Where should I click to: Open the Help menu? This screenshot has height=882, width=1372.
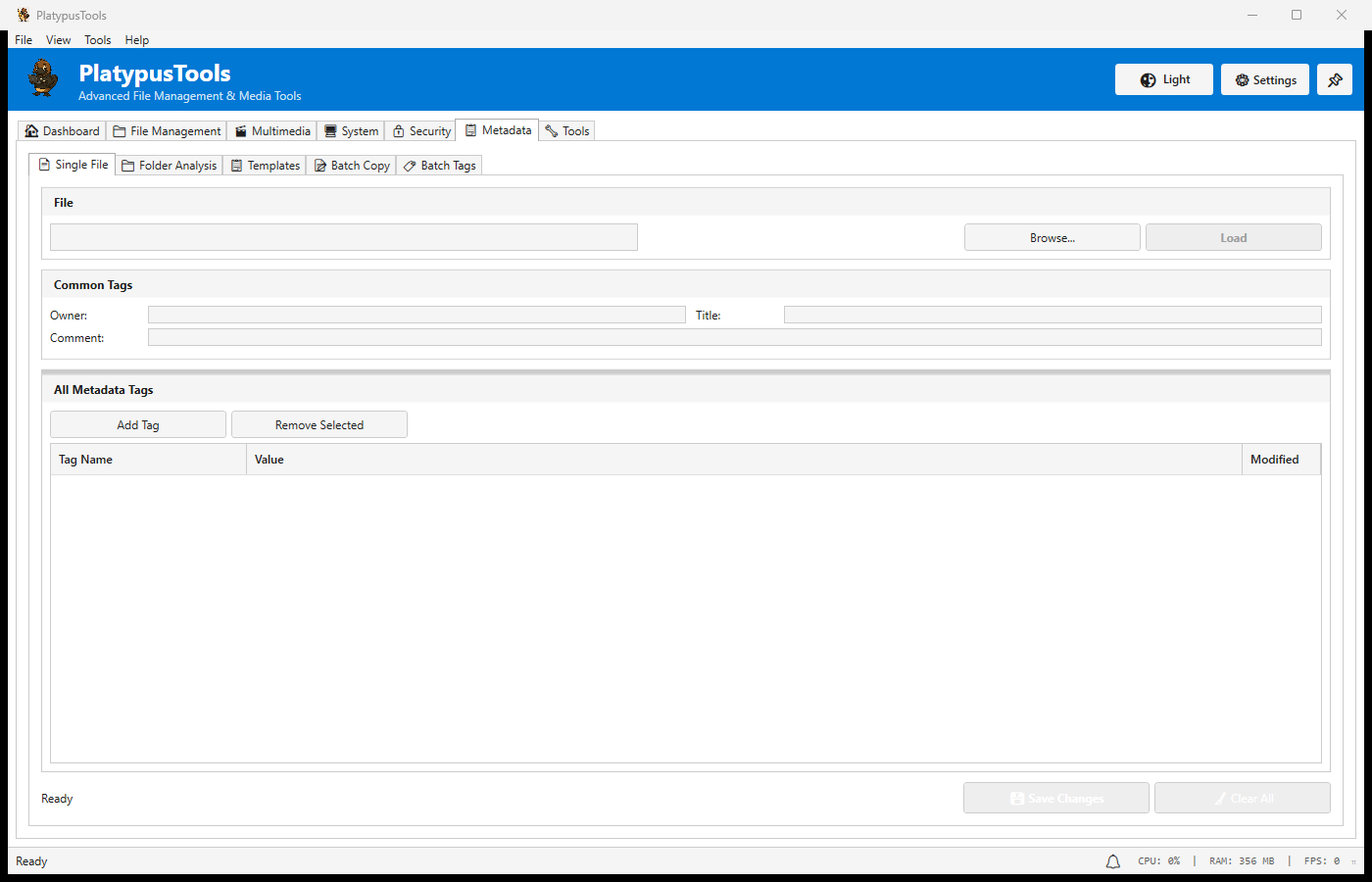coord(137,40)
